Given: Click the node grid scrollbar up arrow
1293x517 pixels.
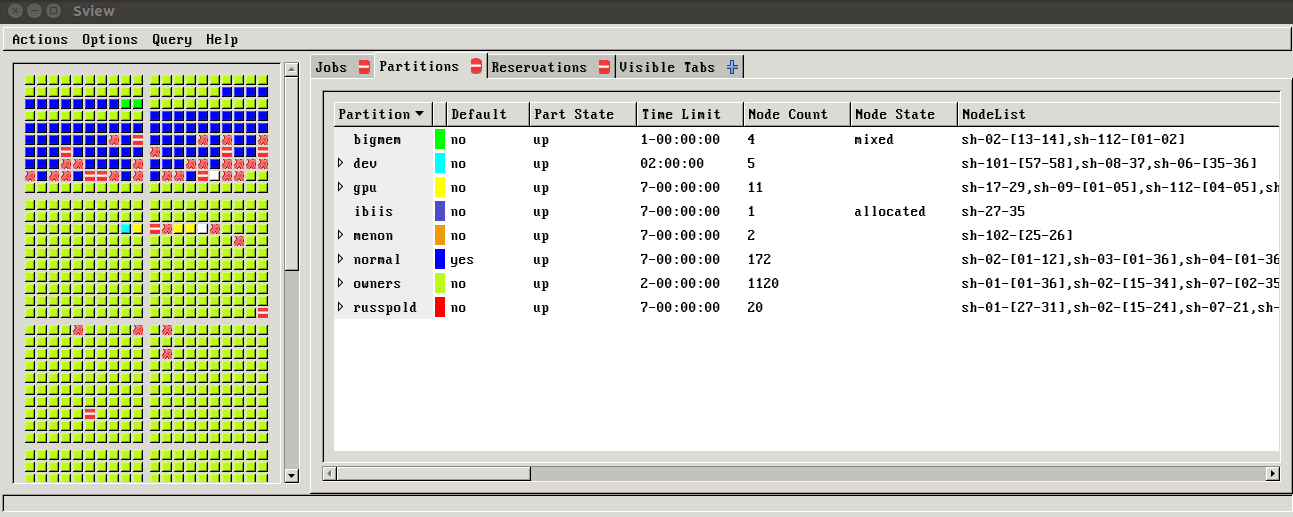Looking at the screenshot, I should pos(291,69).
